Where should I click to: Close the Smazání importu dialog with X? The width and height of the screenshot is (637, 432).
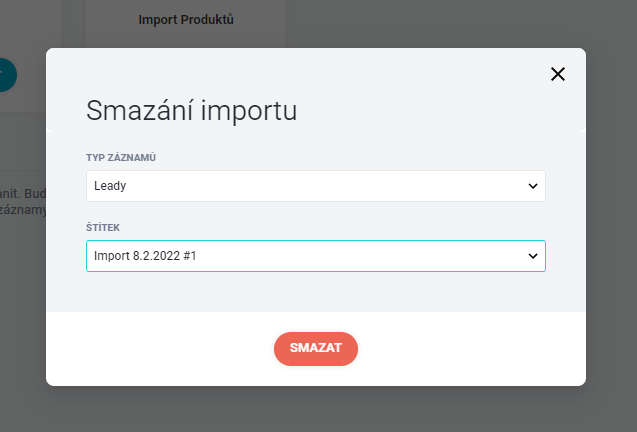click(558, 74)
